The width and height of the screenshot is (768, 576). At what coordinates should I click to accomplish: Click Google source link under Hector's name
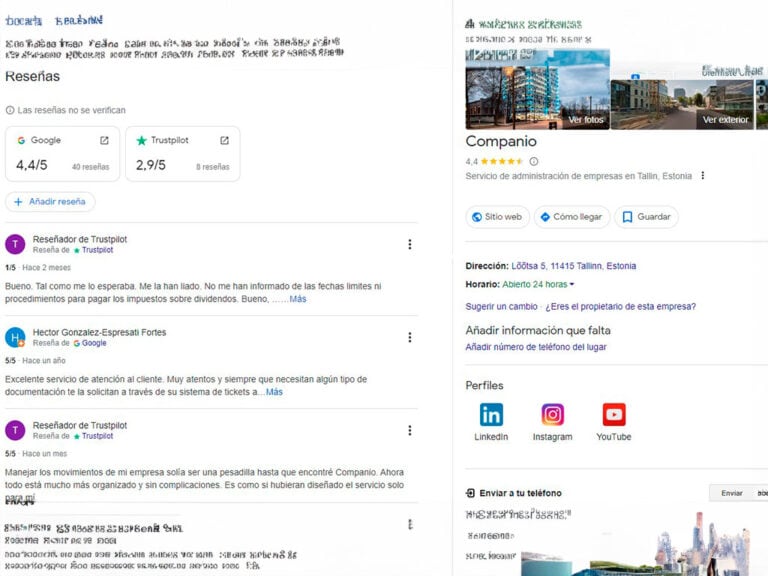click(94, 343)
